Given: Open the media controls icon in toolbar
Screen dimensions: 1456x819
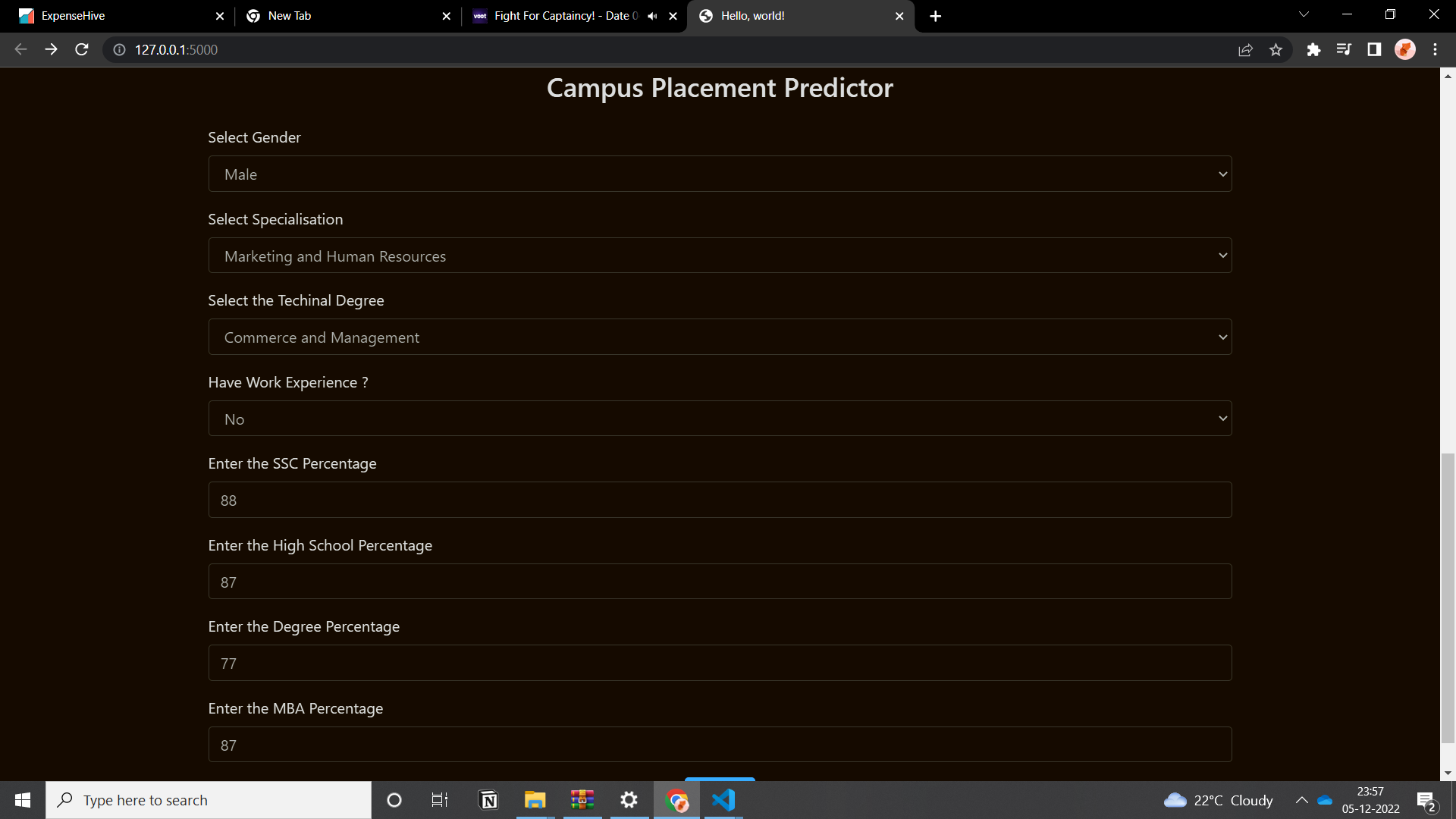Looking at the screenshot, I should (1345, 49).
